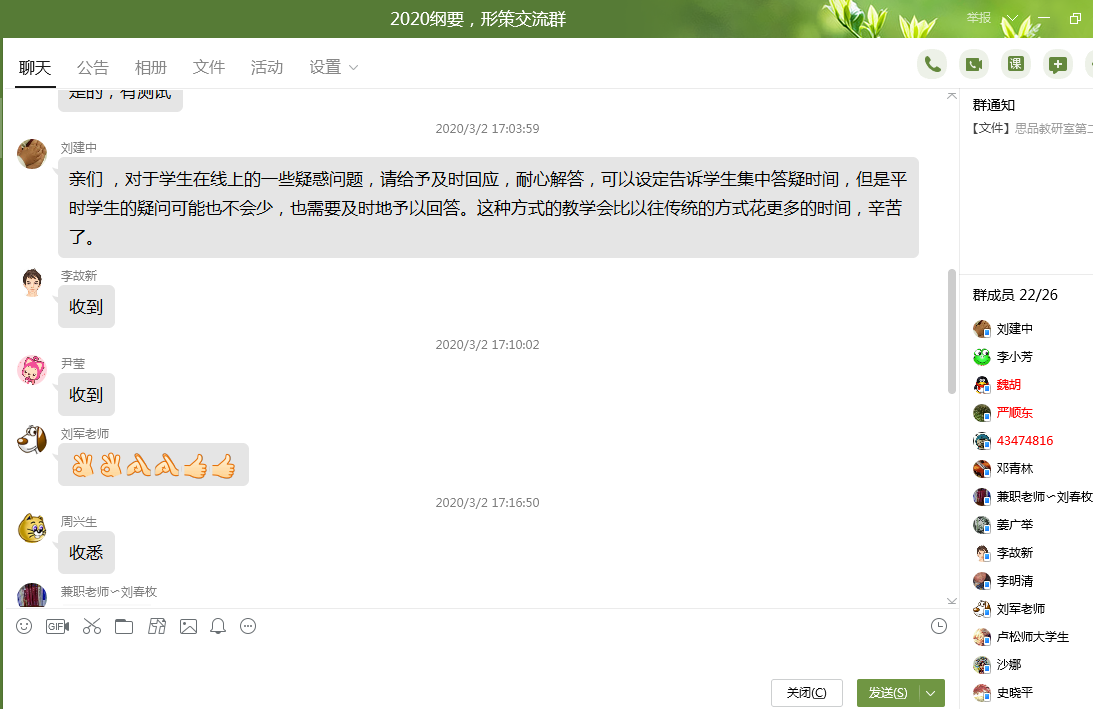Insert a picture using image icon

click(x=188, y=626)
